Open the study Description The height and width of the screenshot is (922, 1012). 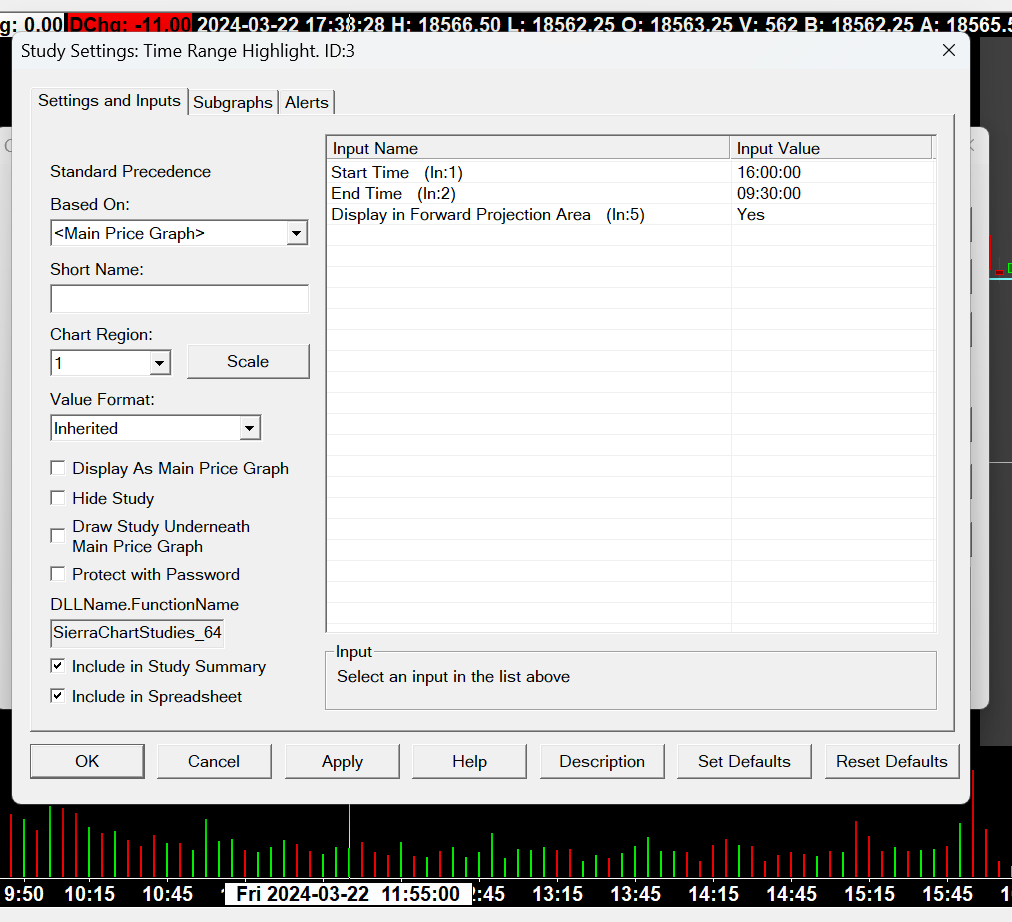(602, 761)
